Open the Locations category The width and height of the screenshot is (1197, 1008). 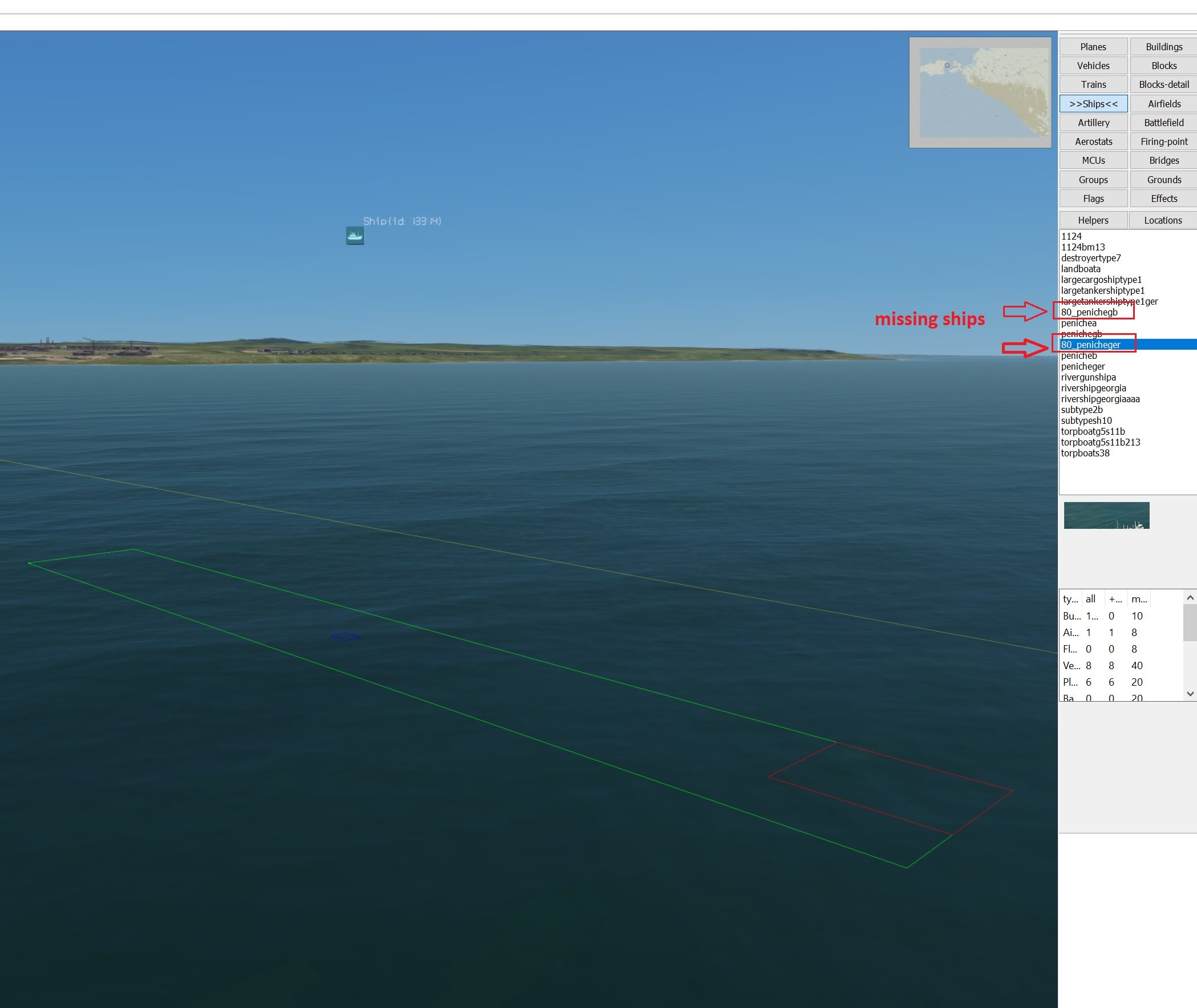tap(1163, 221)
